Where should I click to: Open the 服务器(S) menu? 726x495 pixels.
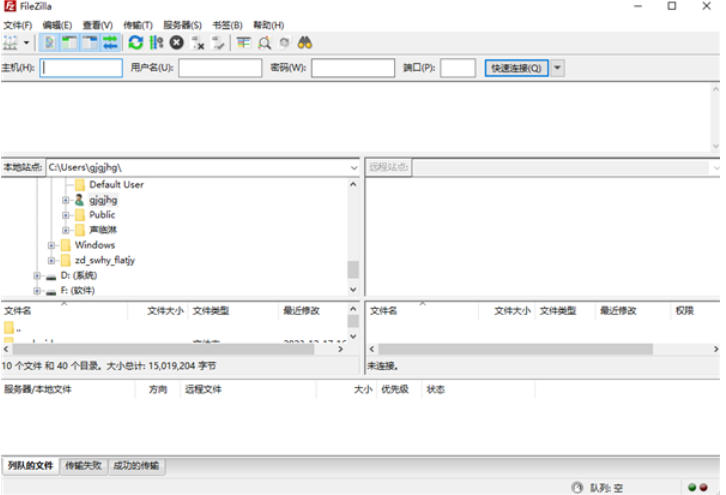coord(182,25)
